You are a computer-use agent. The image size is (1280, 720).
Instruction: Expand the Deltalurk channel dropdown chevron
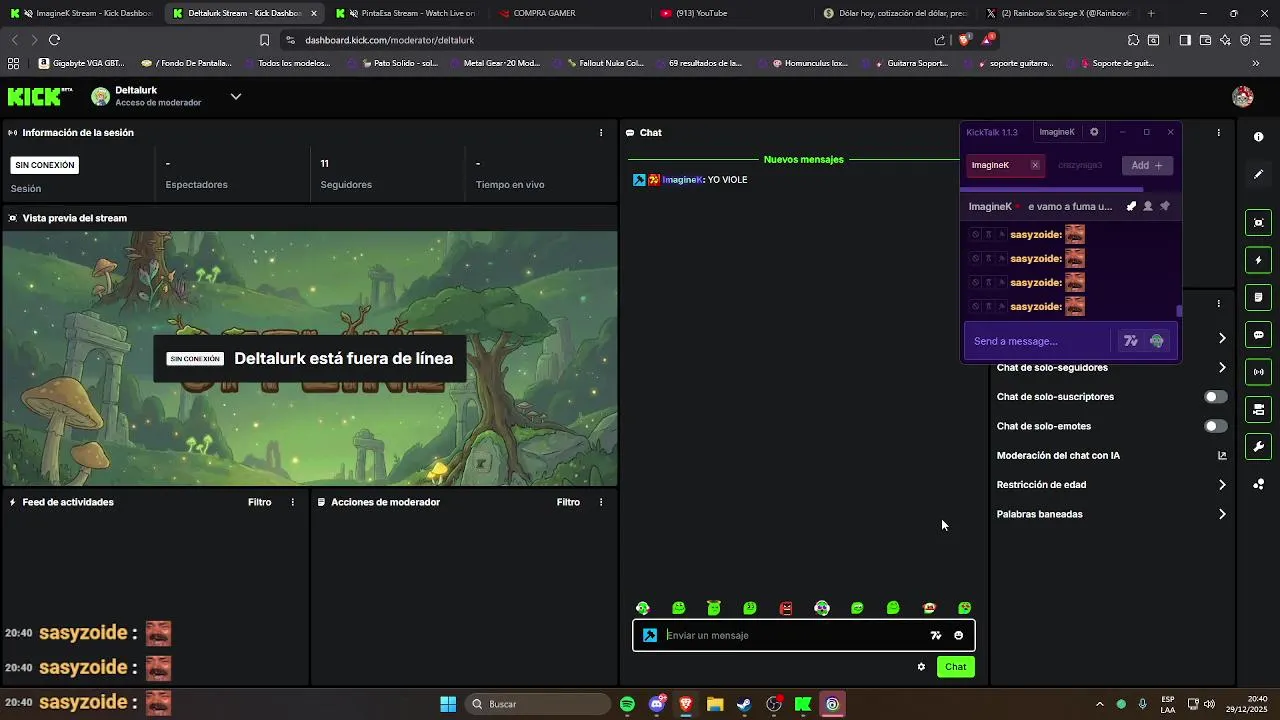(236, 96)
